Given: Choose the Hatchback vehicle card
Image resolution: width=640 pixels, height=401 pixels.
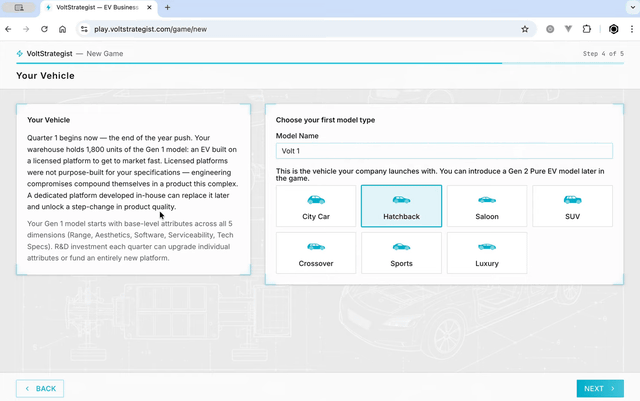Looking at the screenshot, I should (x=401, y=206).
